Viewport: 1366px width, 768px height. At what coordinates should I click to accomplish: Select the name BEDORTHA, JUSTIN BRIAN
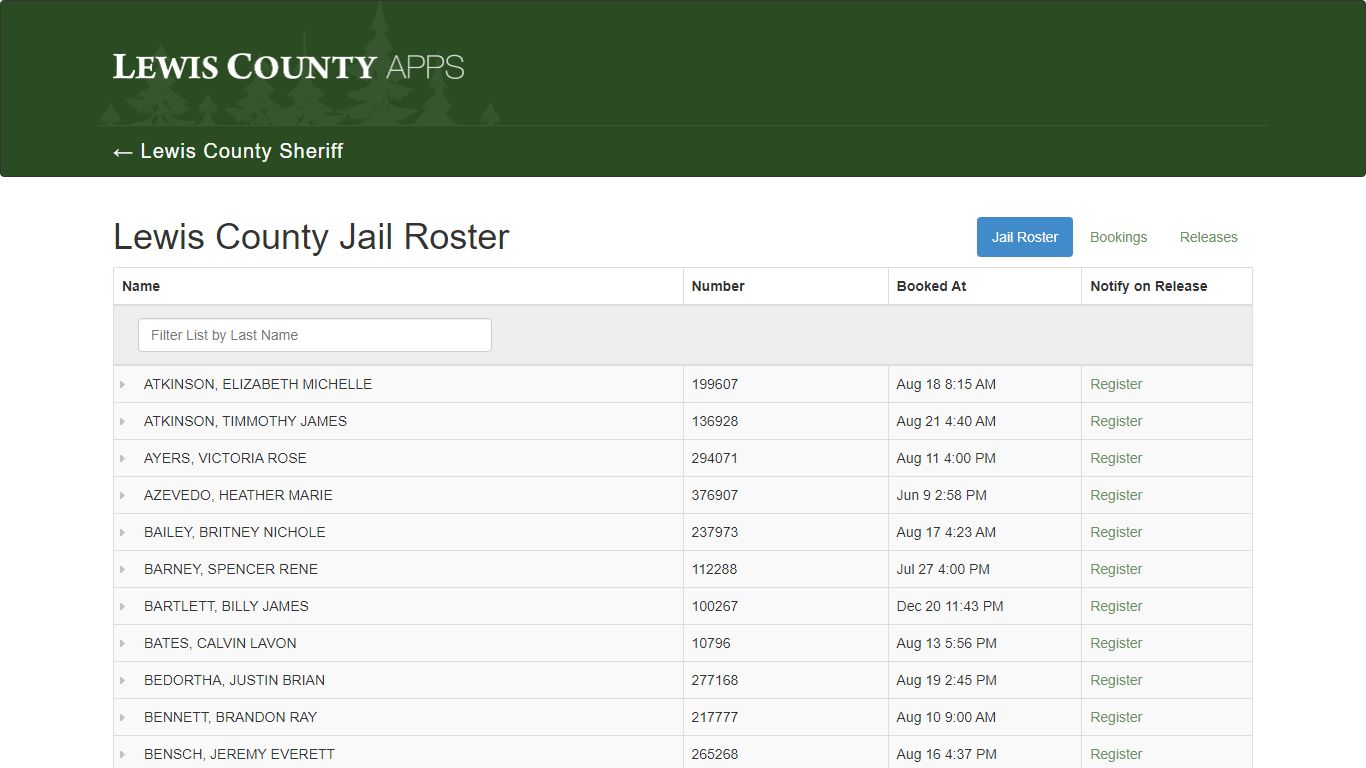pyautogui.click(x=234, y=680)
